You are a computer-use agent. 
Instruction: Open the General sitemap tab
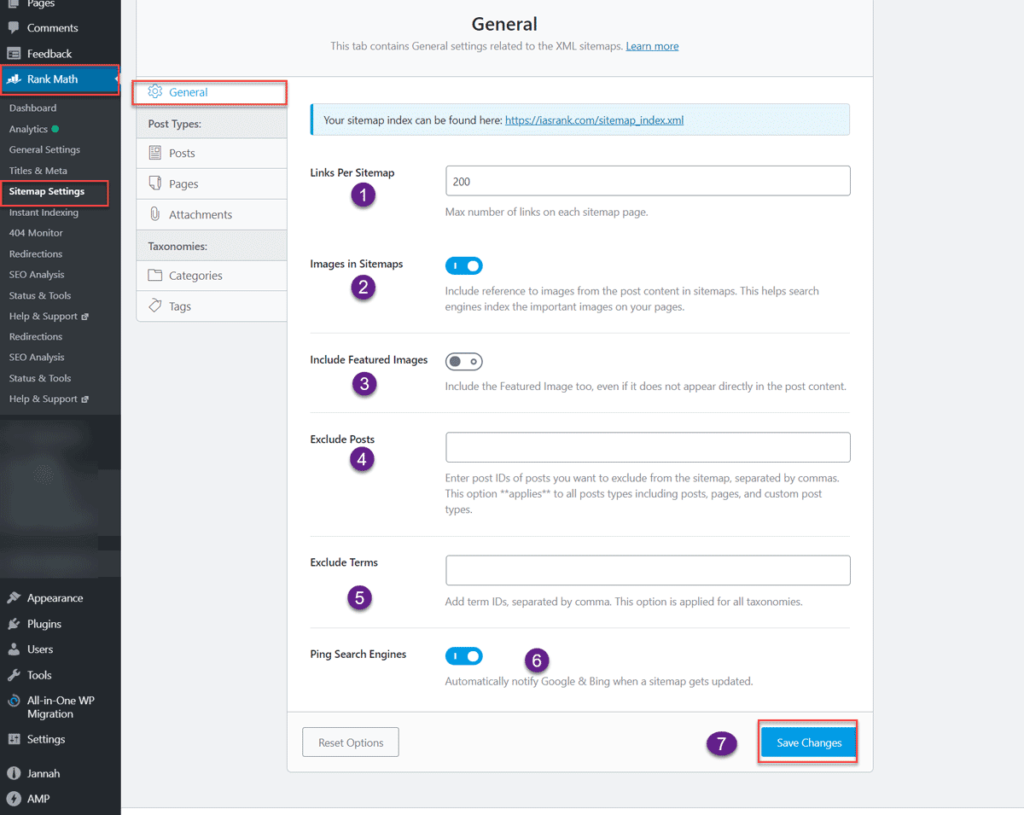point(210,92)
